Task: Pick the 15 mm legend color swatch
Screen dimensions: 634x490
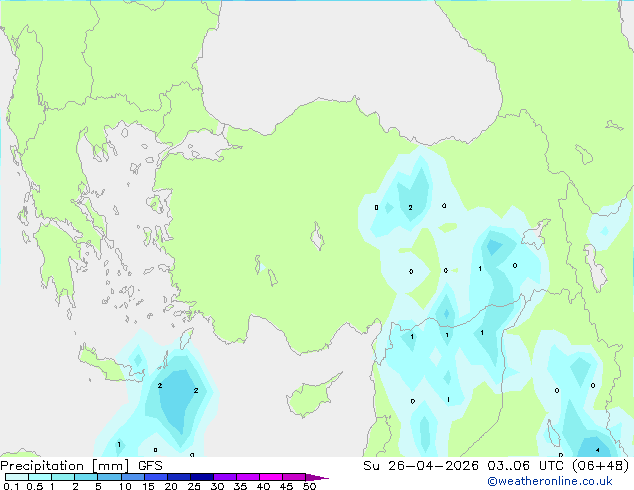Action: point(155,477)
